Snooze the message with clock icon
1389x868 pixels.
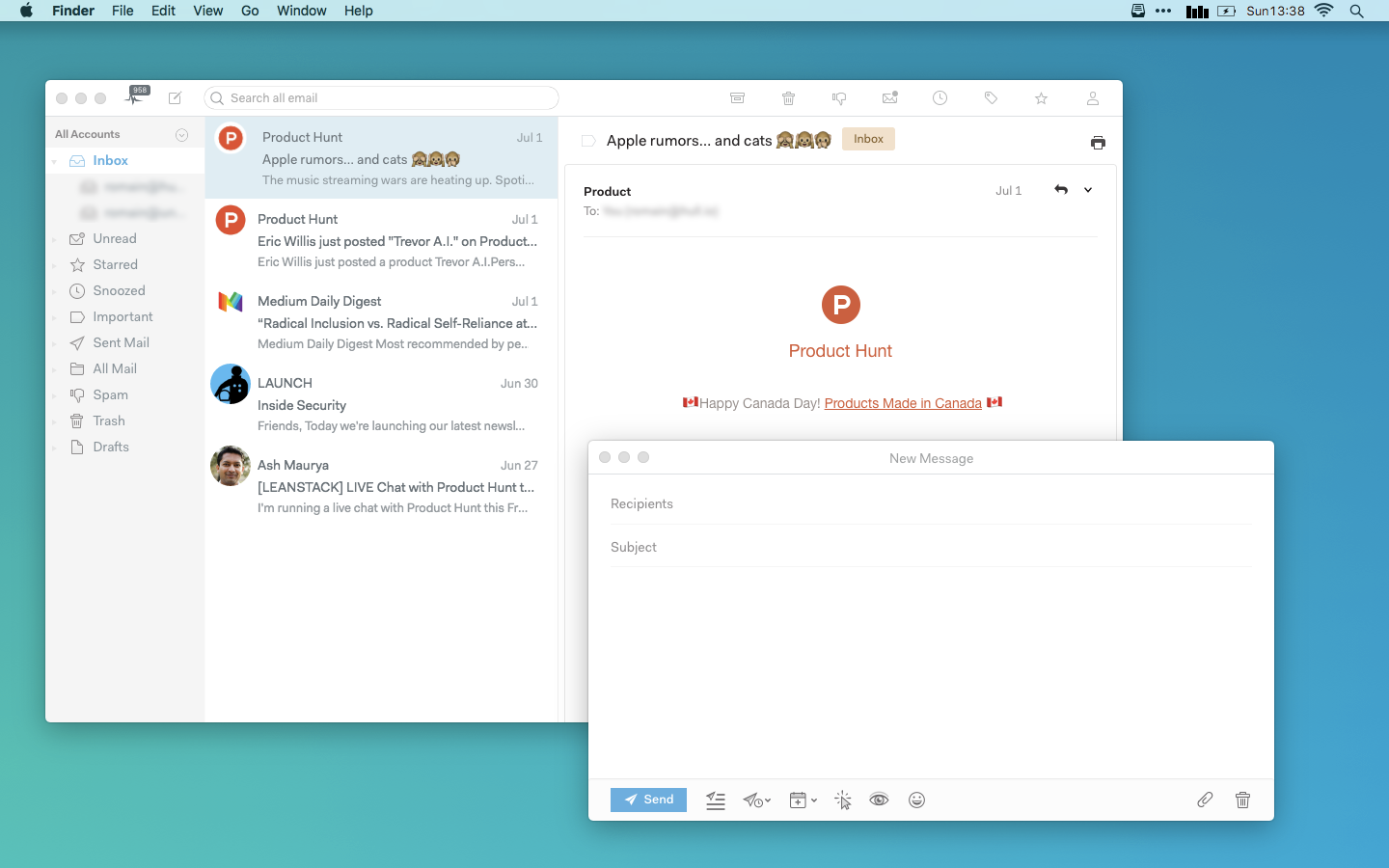coord(940,97)
